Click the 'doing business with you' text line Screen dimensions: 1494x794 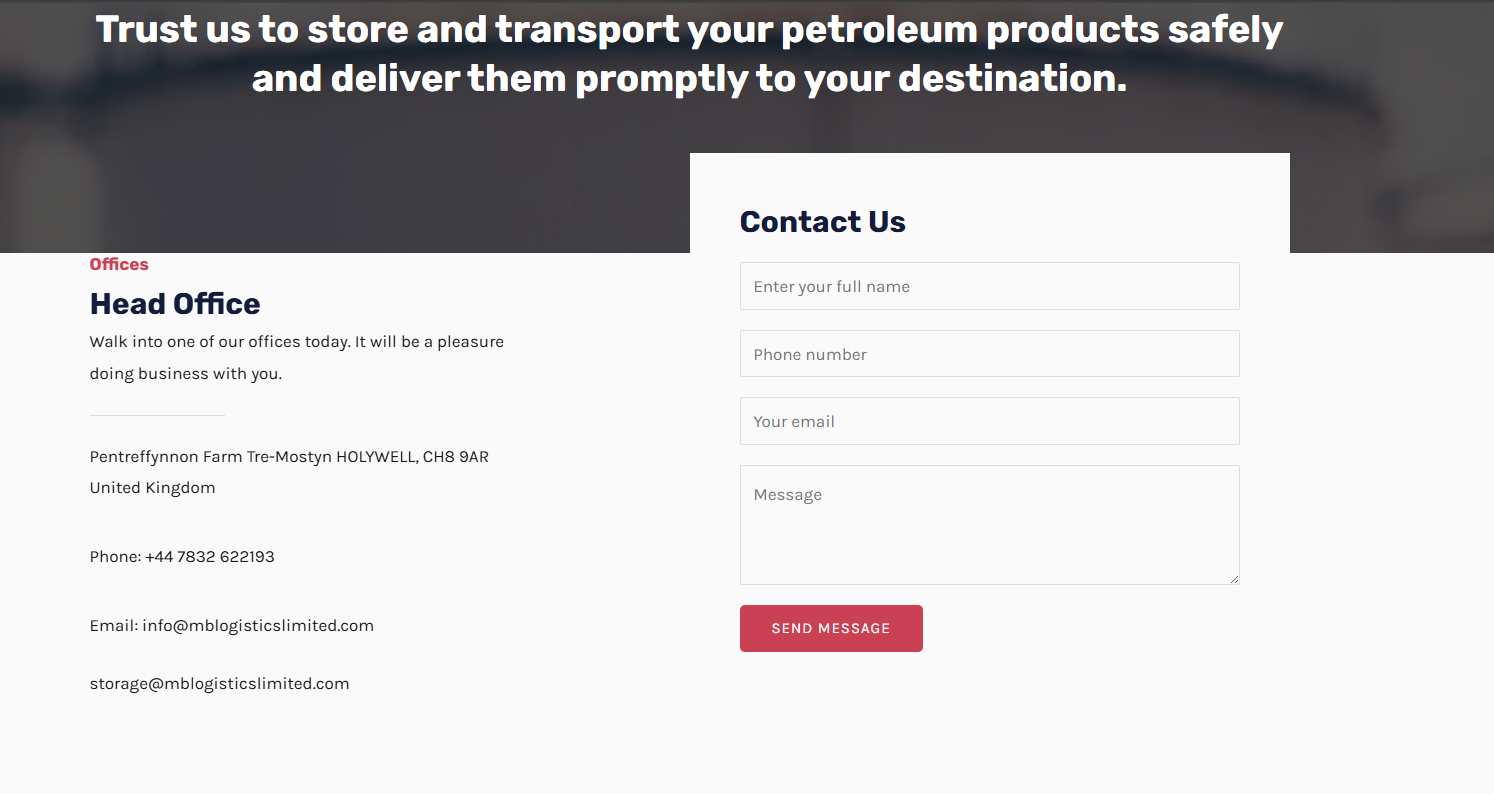(x=186, y=374)
